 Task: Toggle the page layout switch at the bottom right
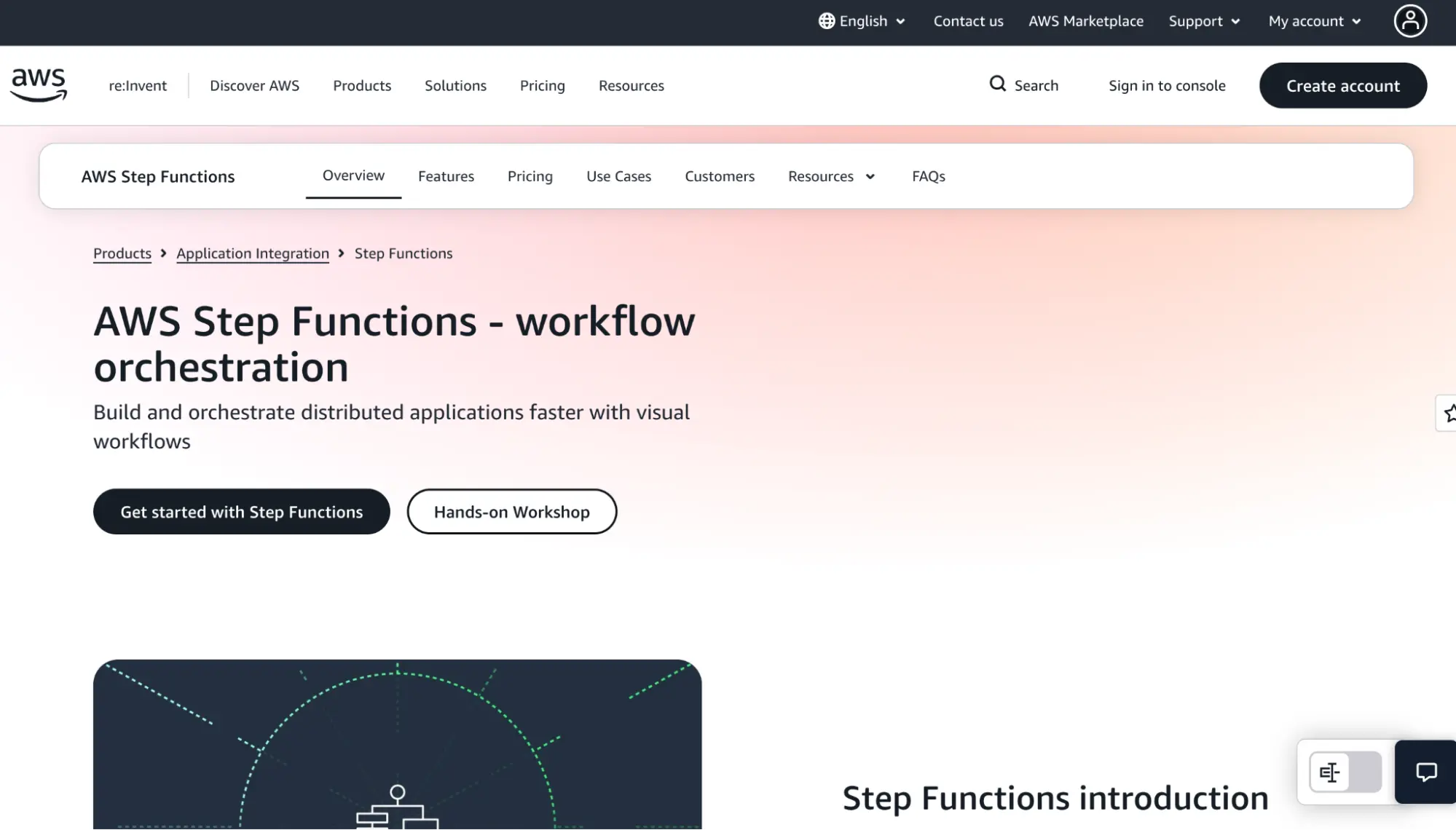(x=1345, y=772)
